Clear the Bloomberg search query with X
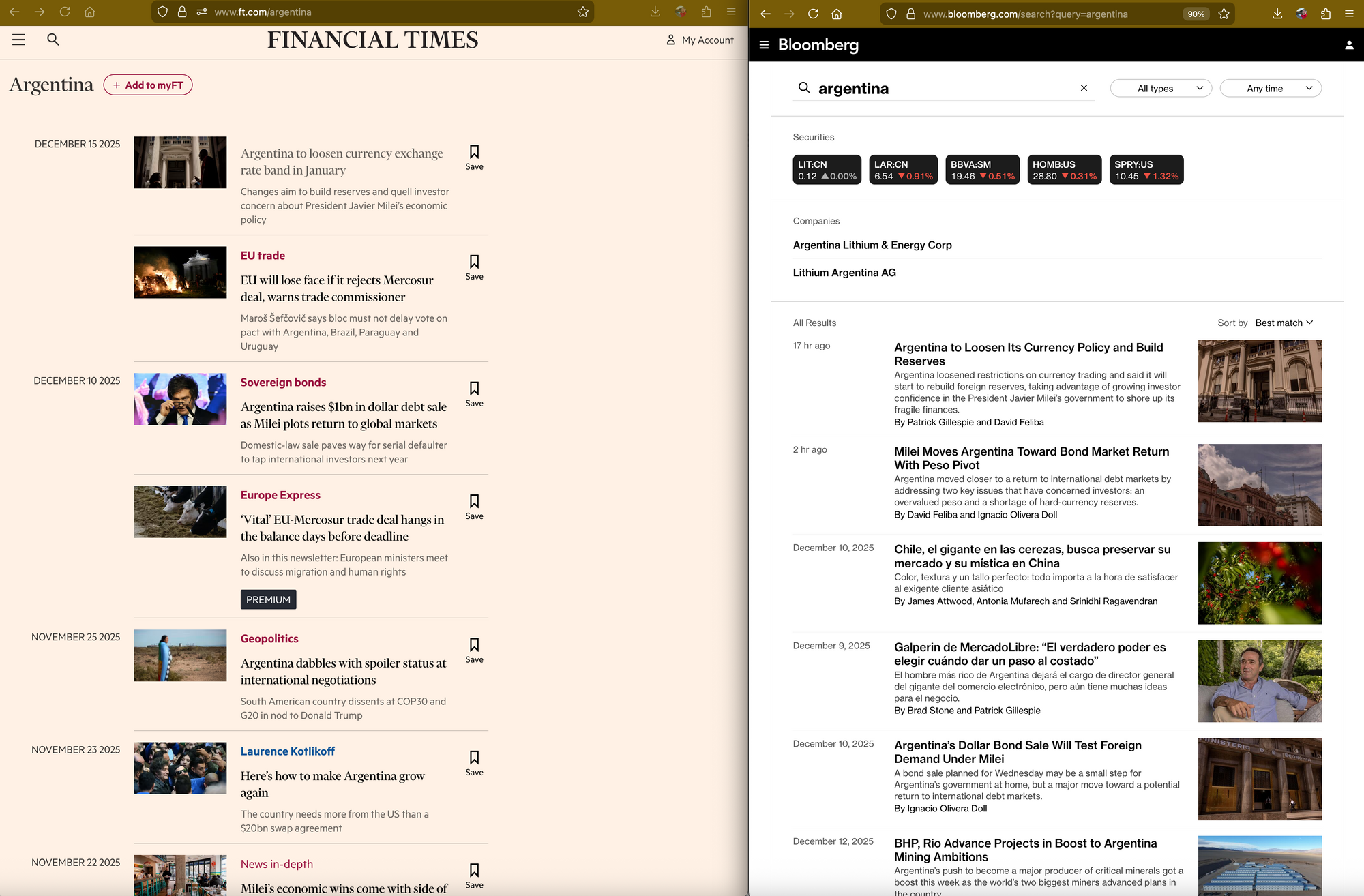Viewport: 1364px width, 896px height. coord(1084,88)
